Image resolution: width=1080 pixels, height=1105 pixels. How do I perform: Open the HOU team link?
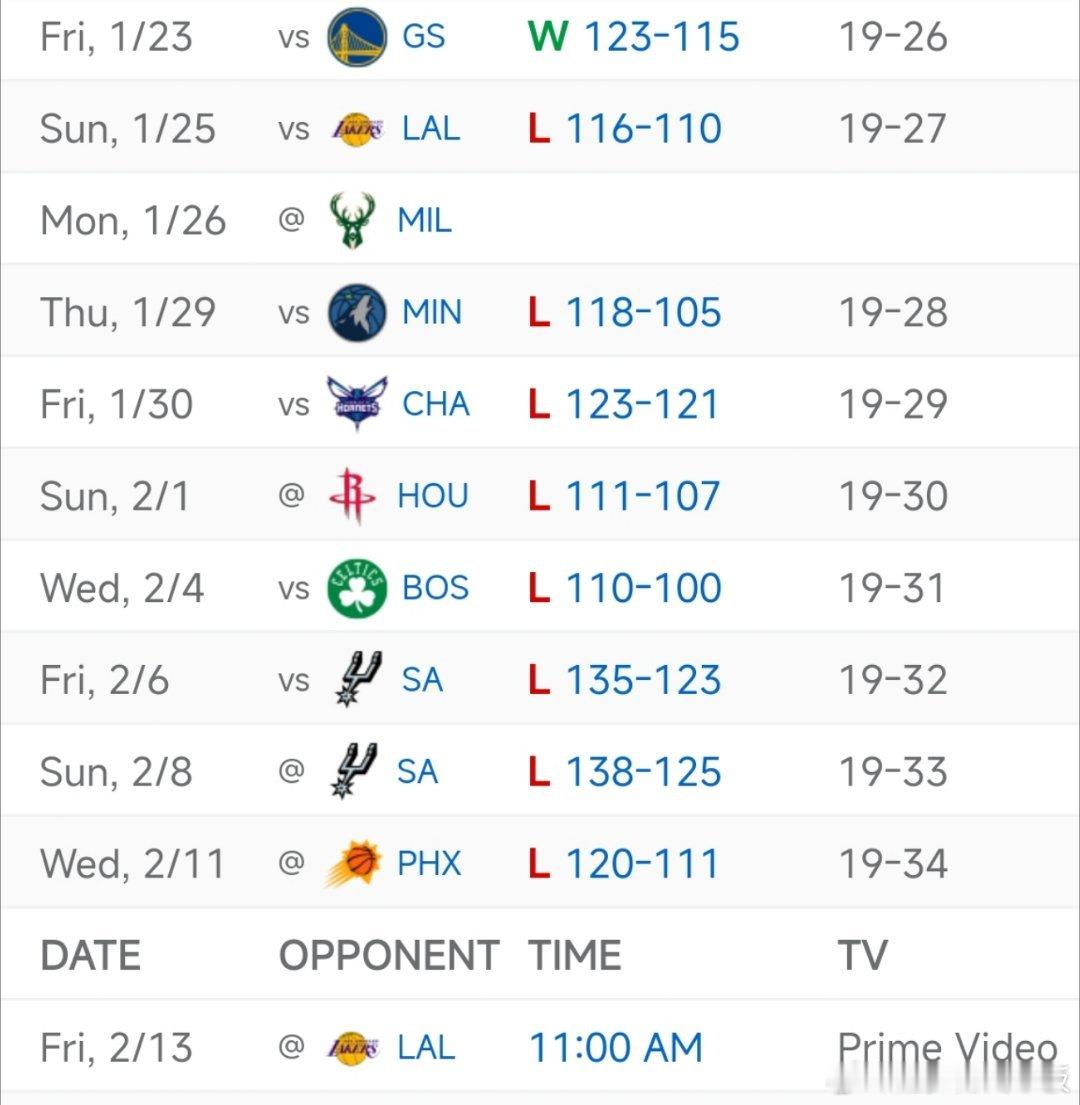433,496
